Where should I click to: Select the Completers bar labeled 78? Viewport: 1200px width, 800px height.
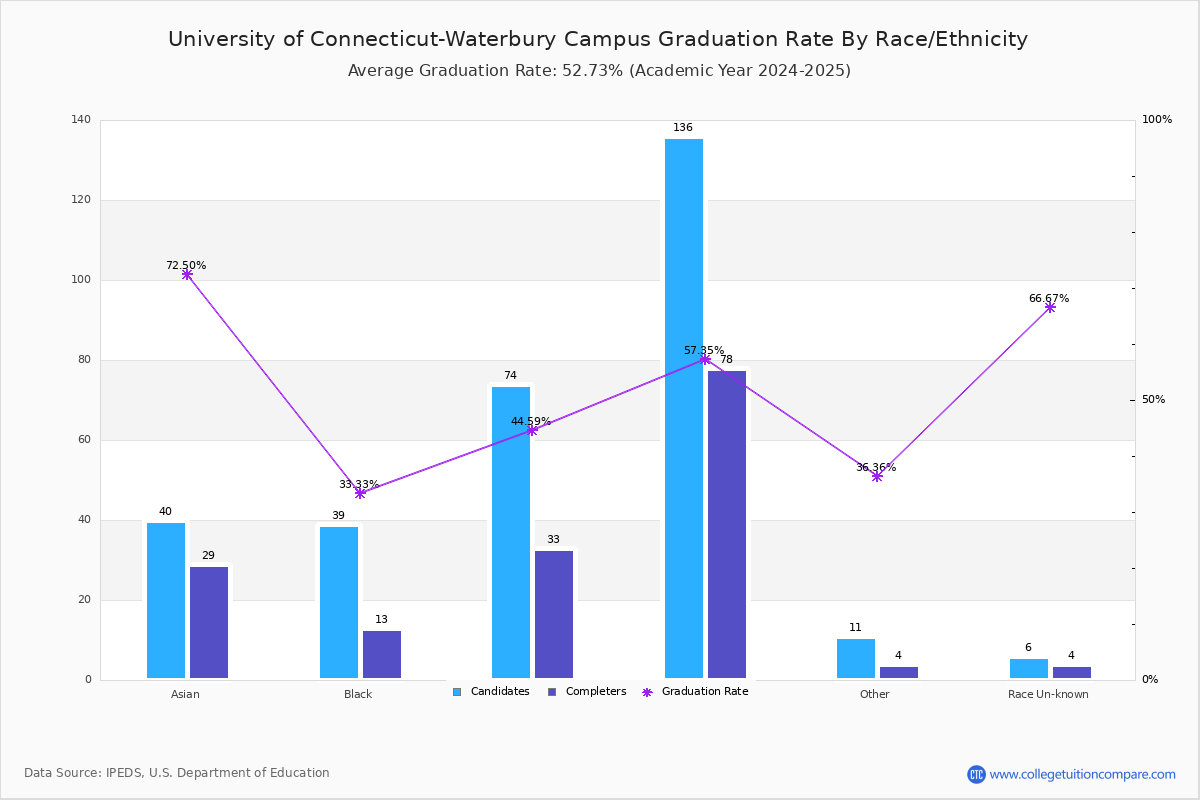(x=727, y=525)
